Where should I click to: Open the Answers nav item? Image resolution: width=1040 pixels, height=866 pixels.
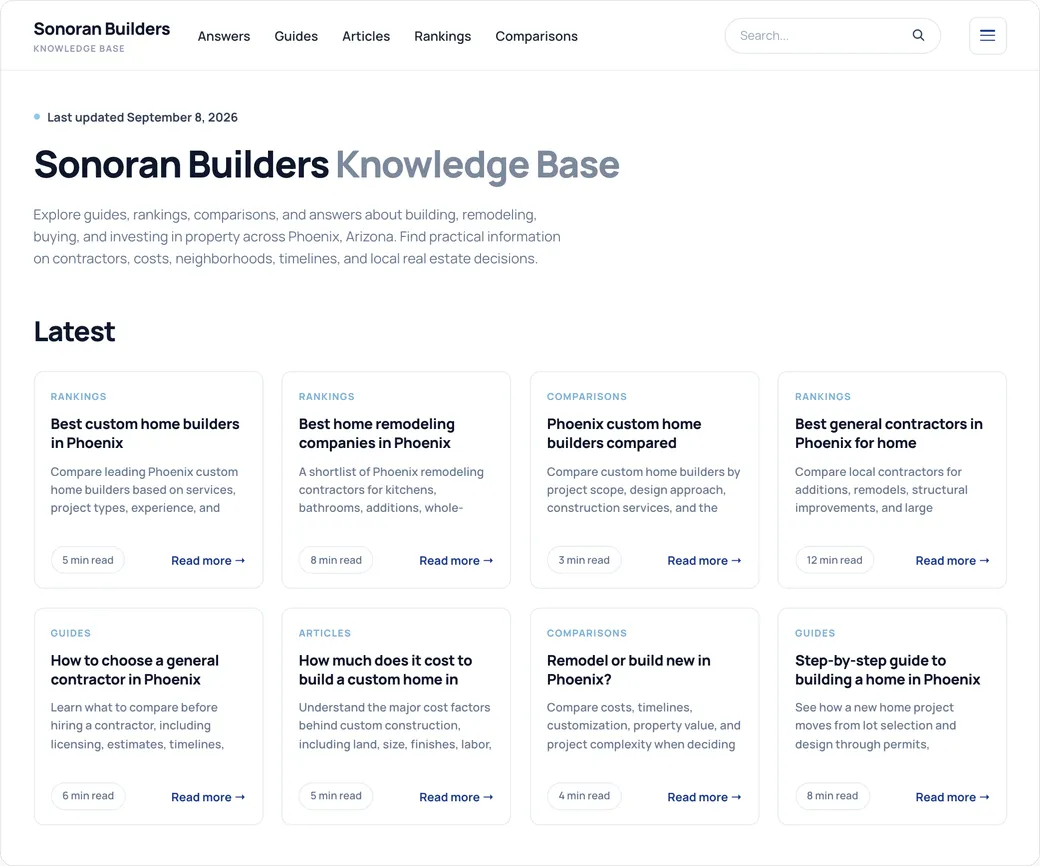224,36
